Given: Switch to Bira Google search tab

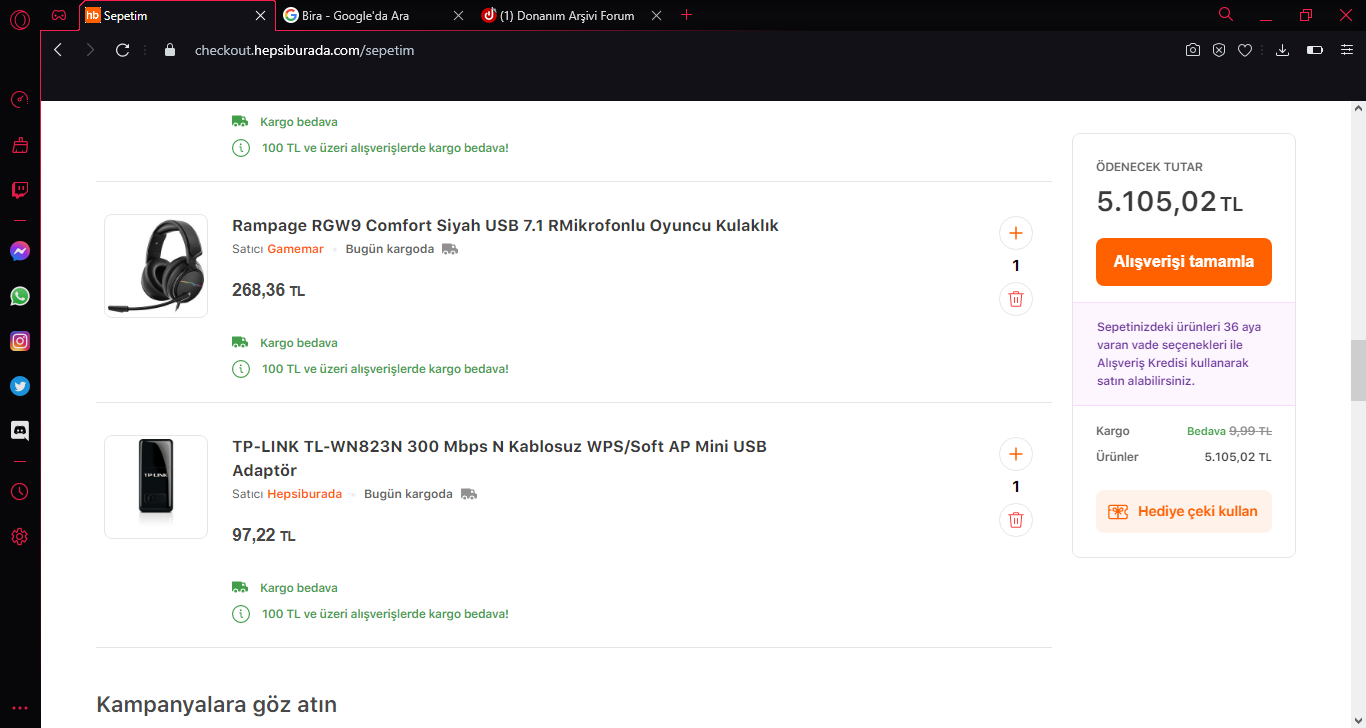Looking at the screenshot, I should (x=373, y=16).
